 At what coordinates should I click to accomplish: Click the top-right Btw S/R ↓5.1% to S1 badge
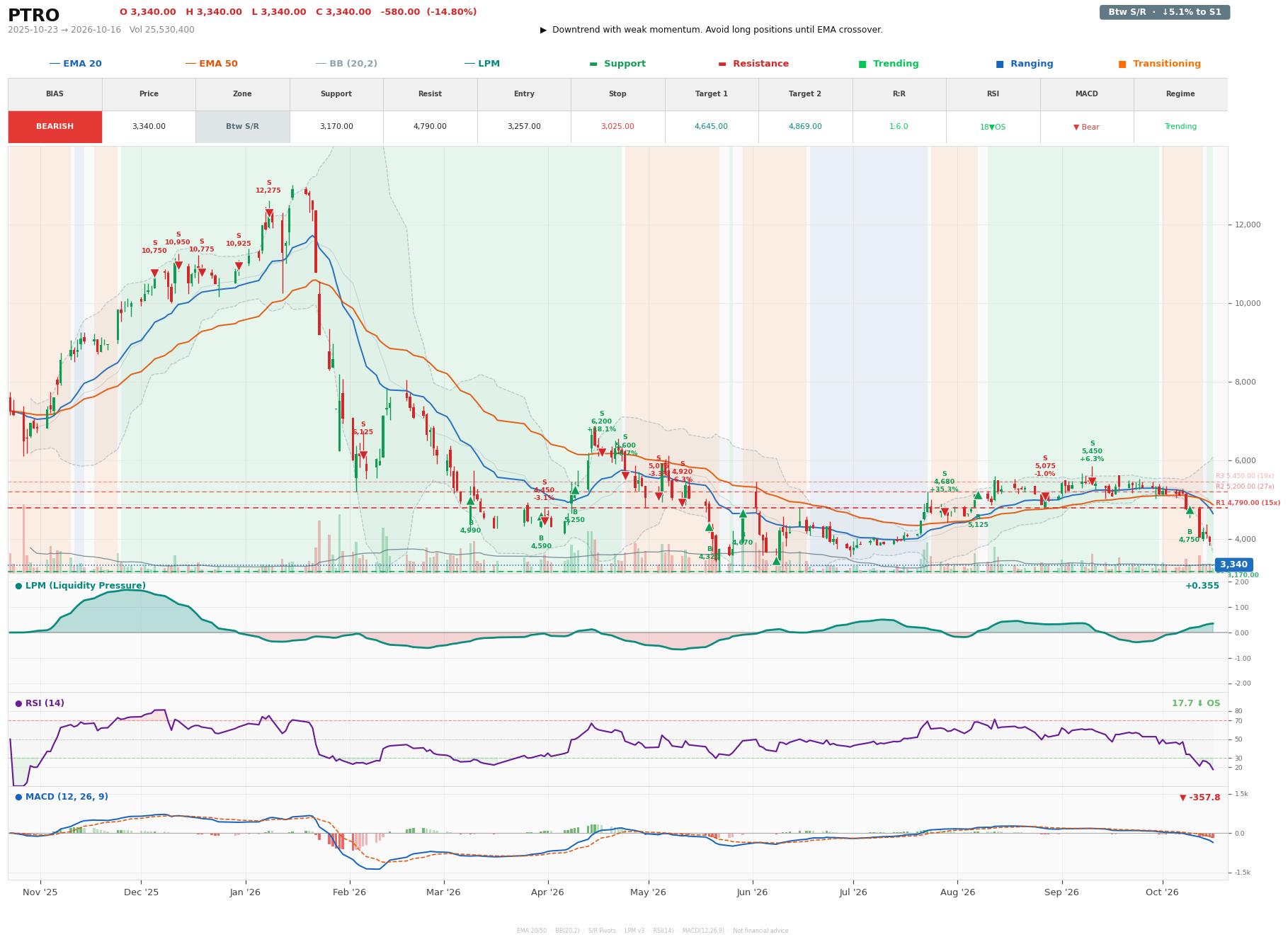1165,12
